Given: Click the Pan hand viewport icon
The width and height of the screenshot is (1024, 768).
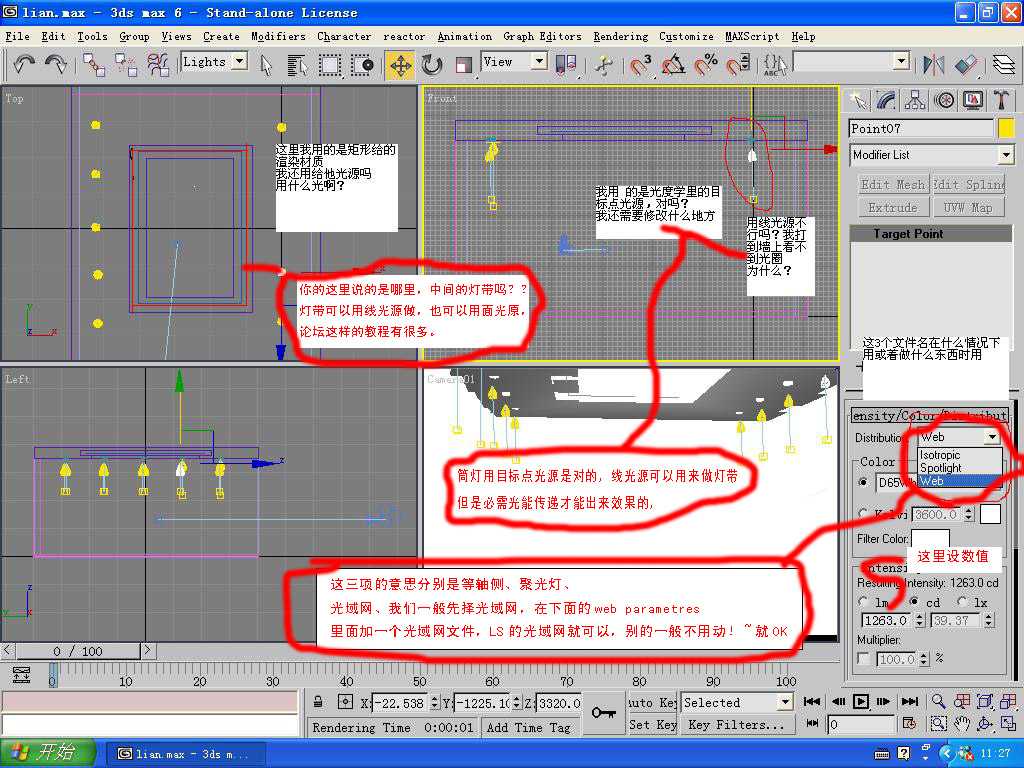Looking at the screenshot, I should [961, 724].
